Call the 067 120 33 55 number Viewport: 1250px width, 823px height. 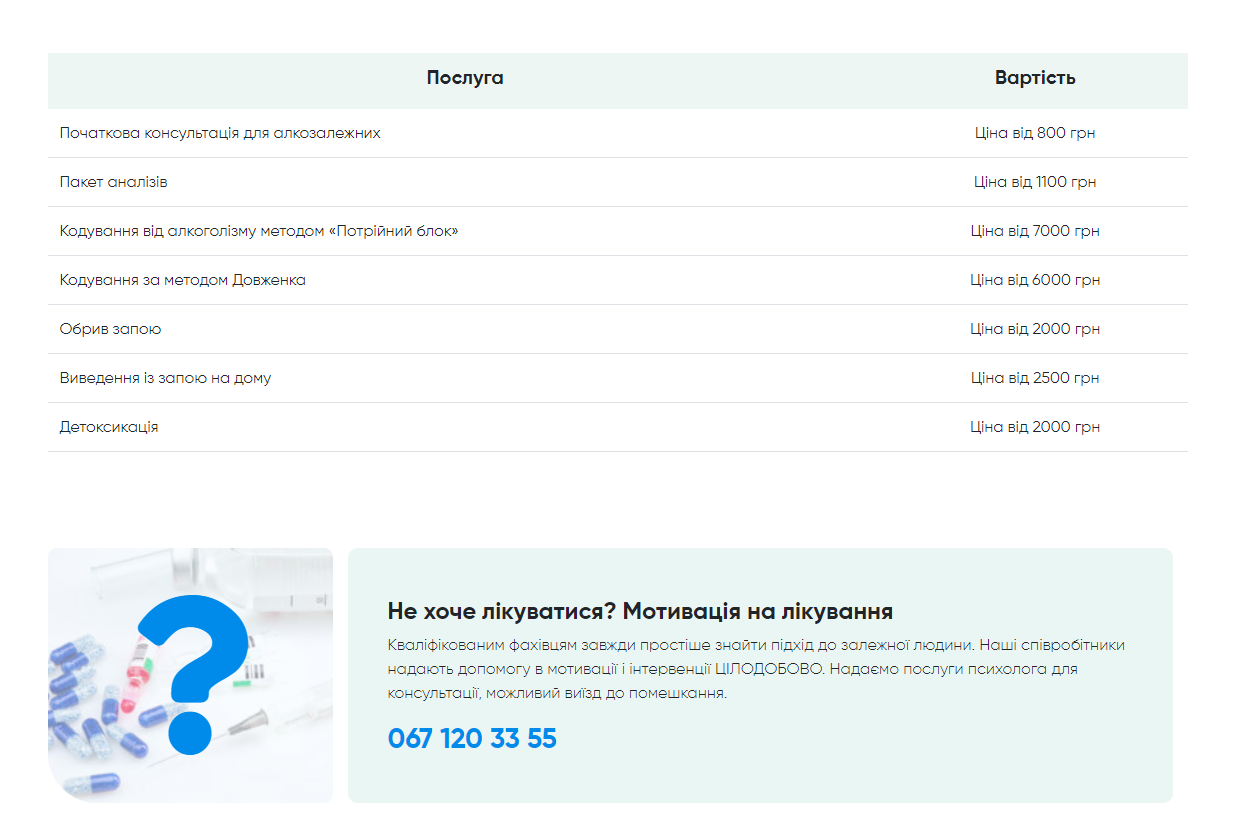[472, 738]
